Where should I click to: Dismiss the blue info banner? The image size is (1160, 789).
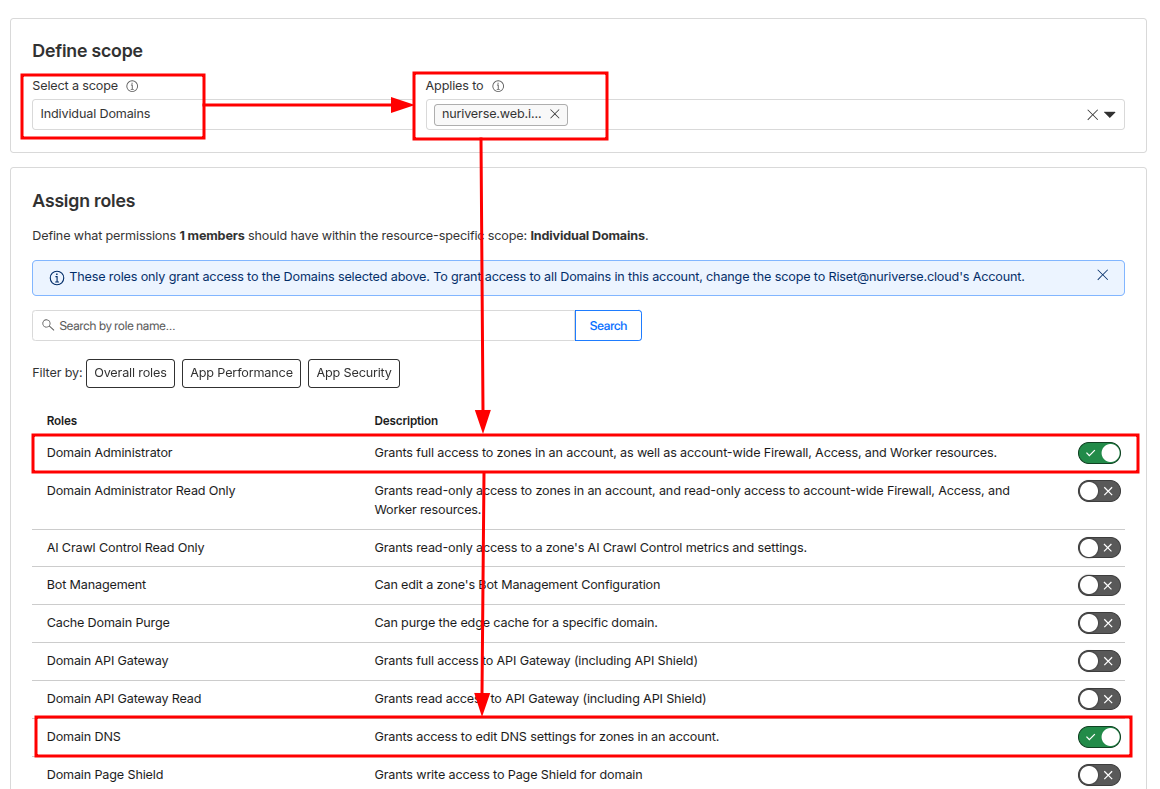pos(1102,276)
